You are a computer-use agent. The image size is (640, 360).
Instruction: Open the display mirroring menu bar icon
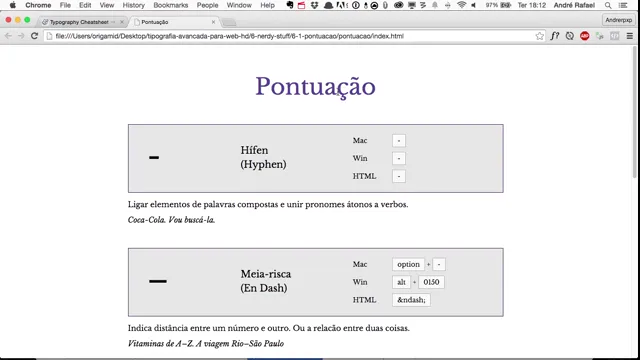coord(412,5)
